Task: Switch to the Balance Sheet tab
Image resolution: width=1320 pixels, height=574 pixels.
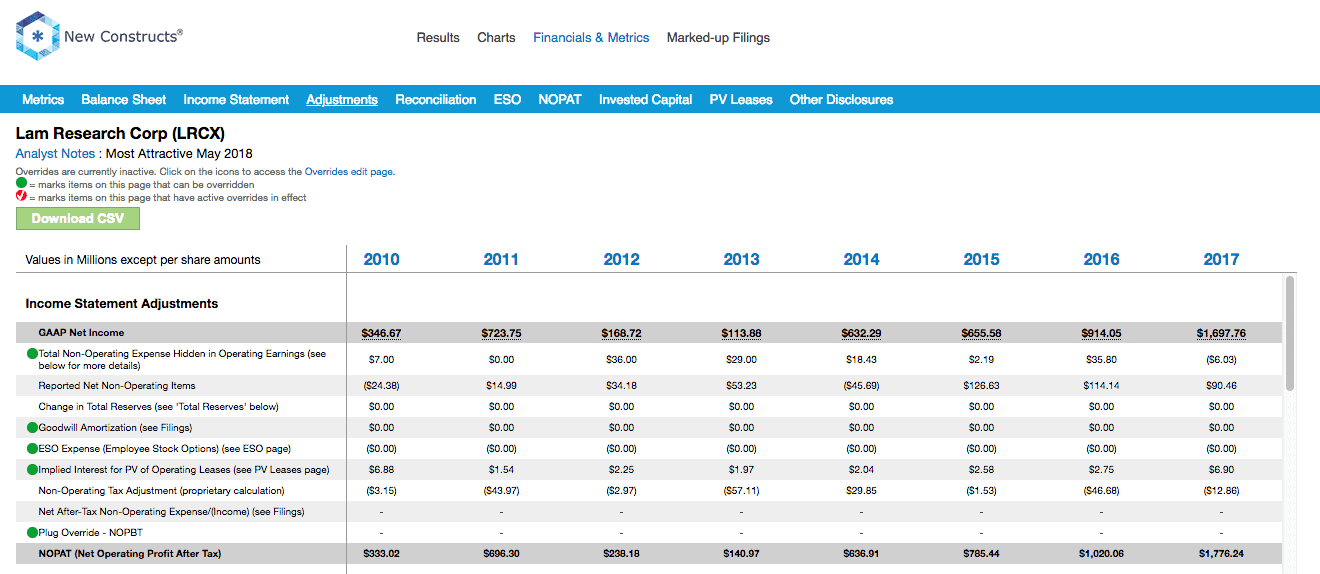Action: 124,99
